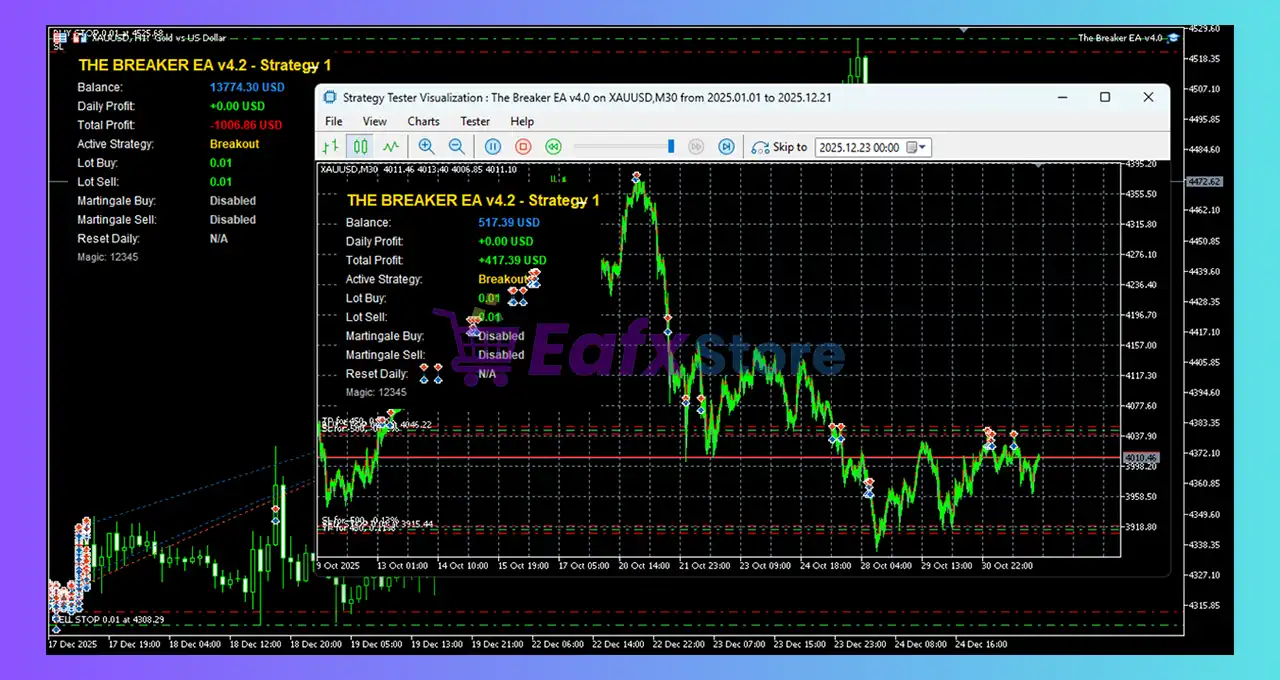Expand the Charts menu
1280x680 pixels.
pos(423,121)
